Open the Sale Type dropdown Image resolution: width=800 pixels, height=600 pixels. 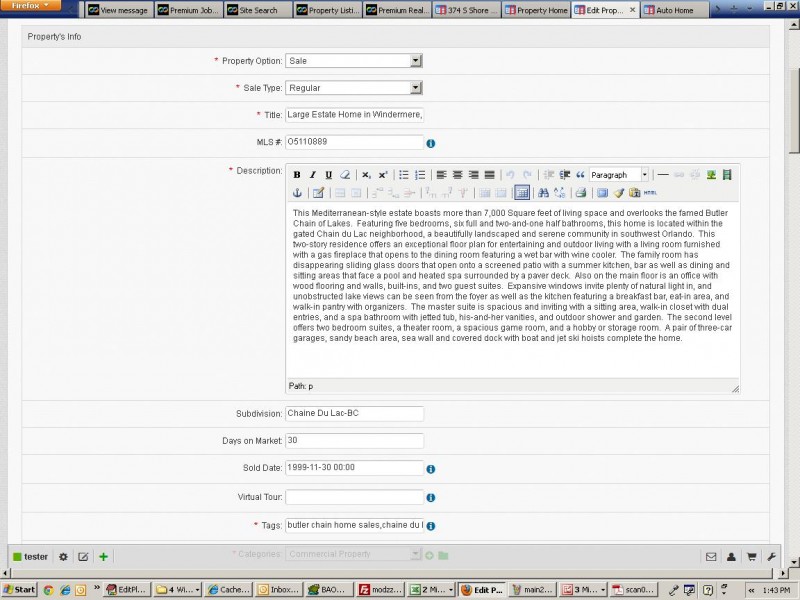point(354,88)
